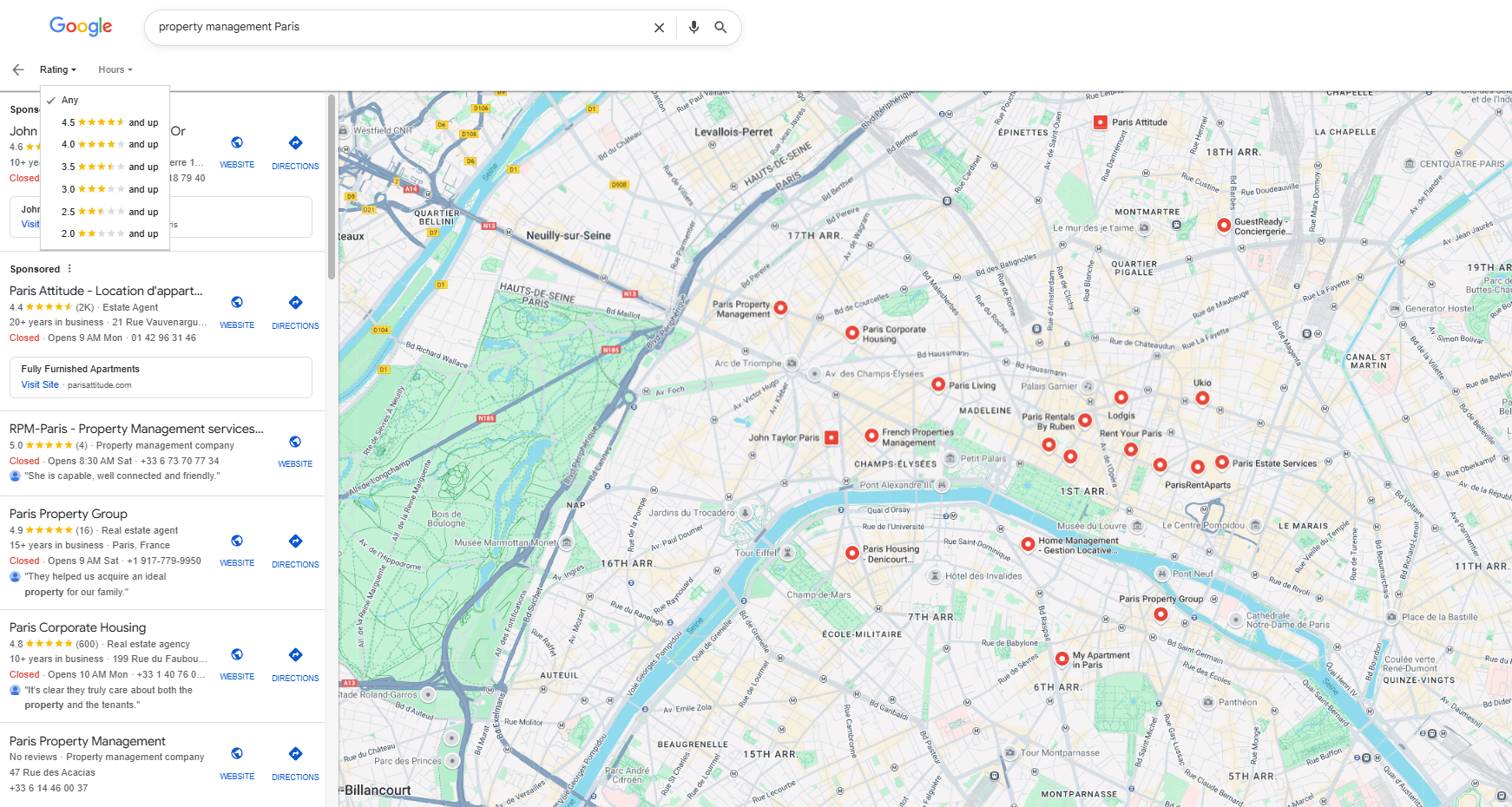Choose 2.5 and up rating
The image size is (1512, 807).
pos(105,212)
